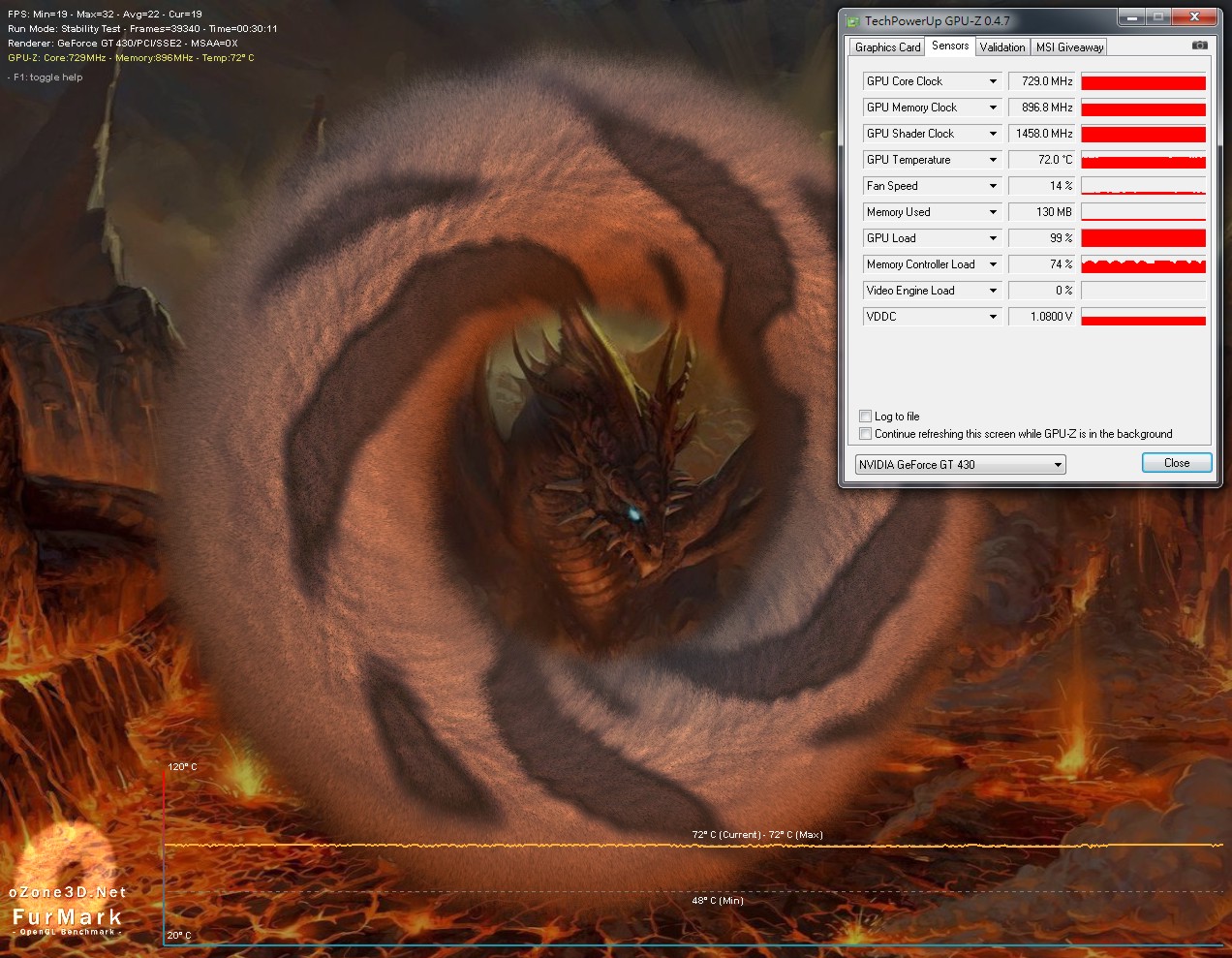Screen dimensions: 1232x958
Task: Click the 'F1: toggle help' text in FurMark
Action: tap(46, 77)
